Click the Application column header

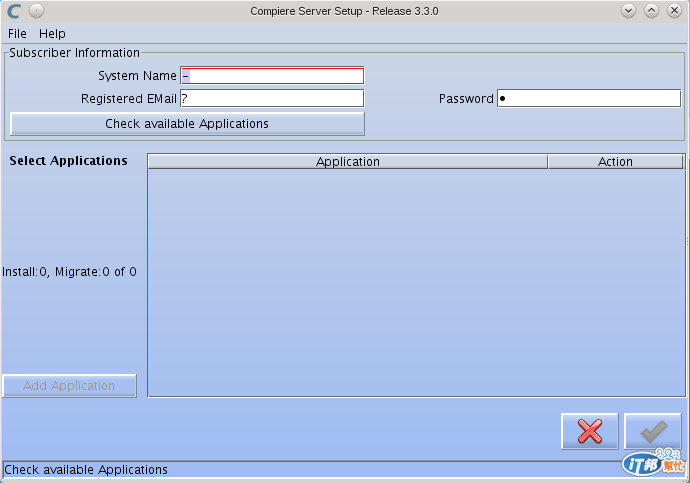pos(348,161)
